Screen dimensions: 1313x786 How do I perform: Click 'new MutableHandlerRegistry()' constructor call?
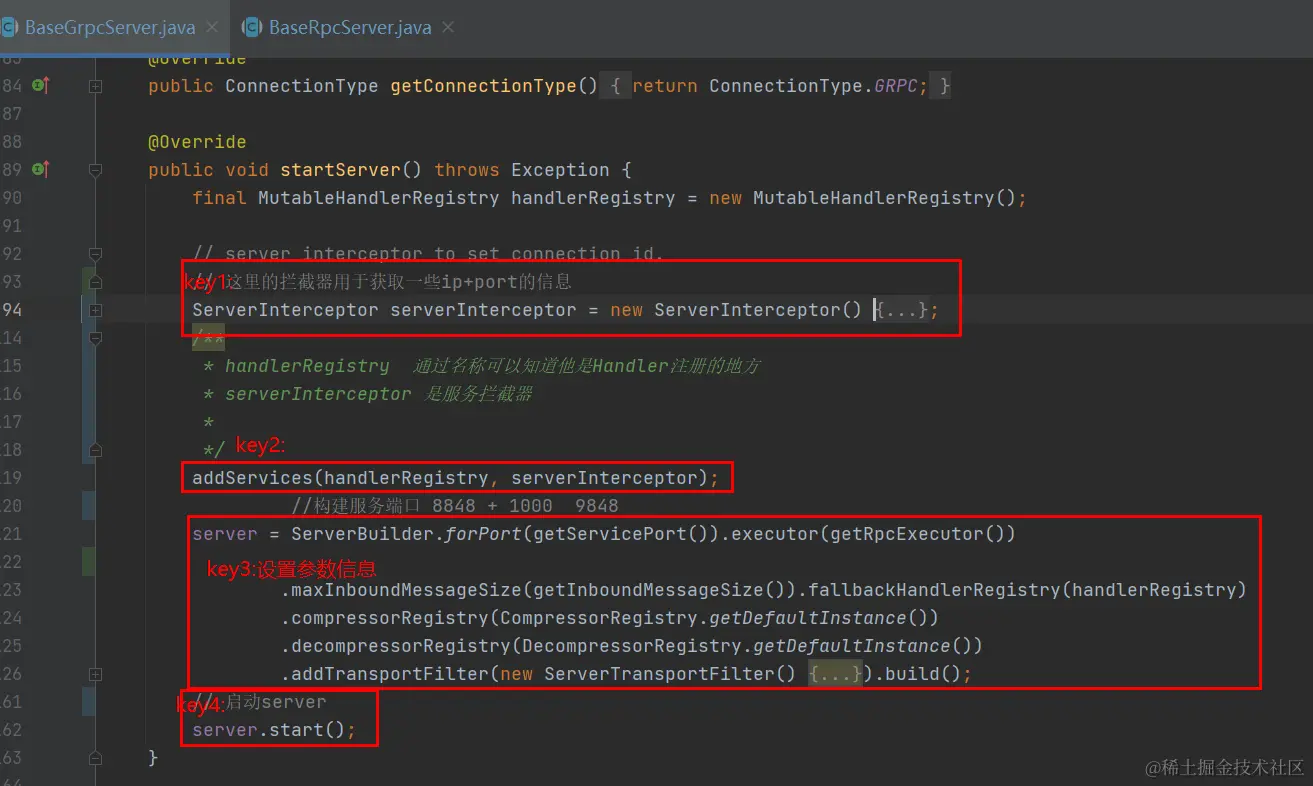click(x=863, y=198)
